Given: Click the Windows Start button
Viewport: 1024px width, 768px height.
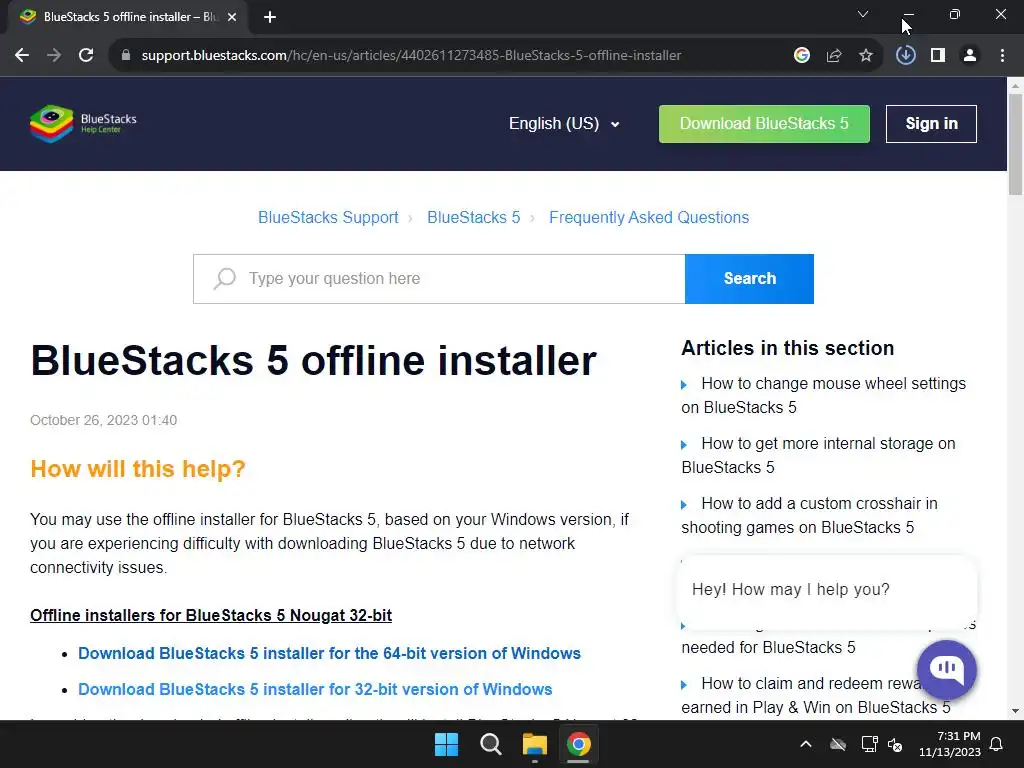Looking at the screenshot, I should [x=447, y=744].
